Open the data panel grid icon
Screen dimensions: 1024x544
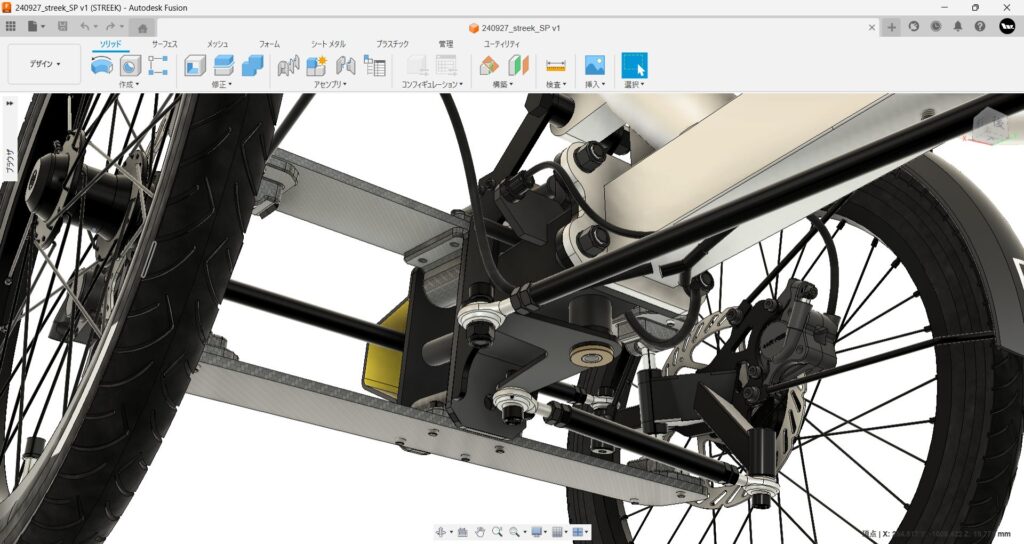coord(10,27)
